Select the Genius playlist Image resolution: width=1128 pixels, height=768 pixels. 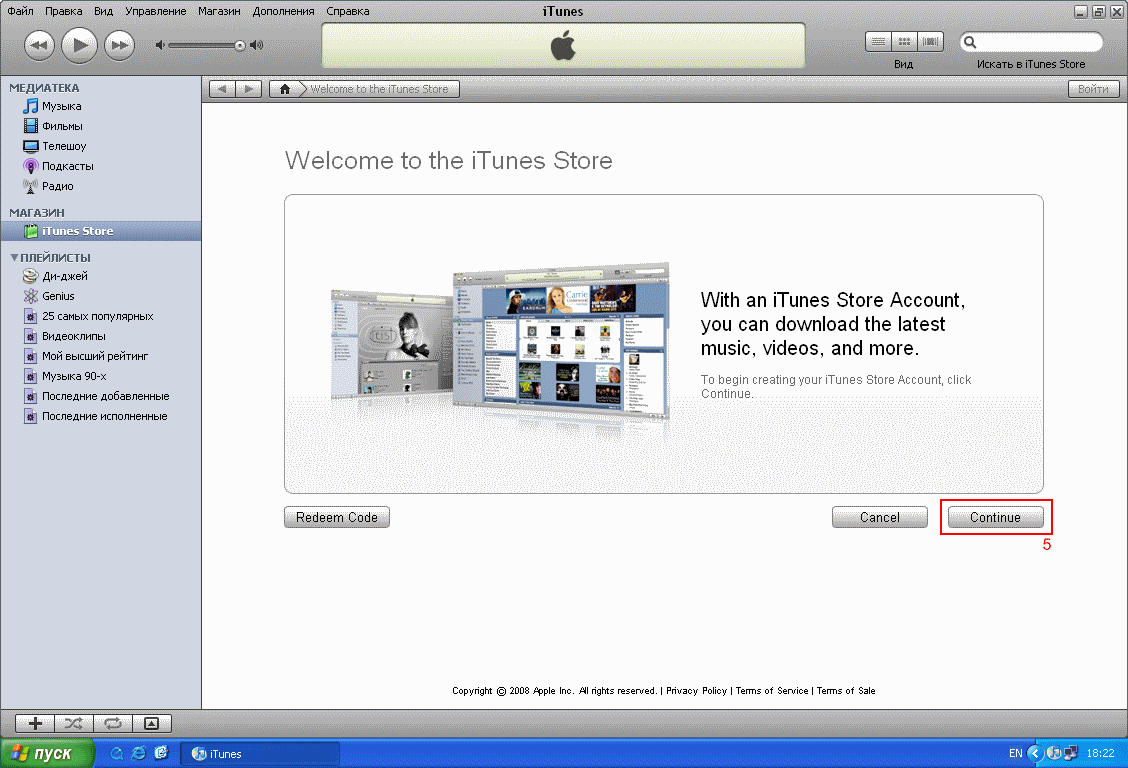pyautogui.click(x=58, y=296)
